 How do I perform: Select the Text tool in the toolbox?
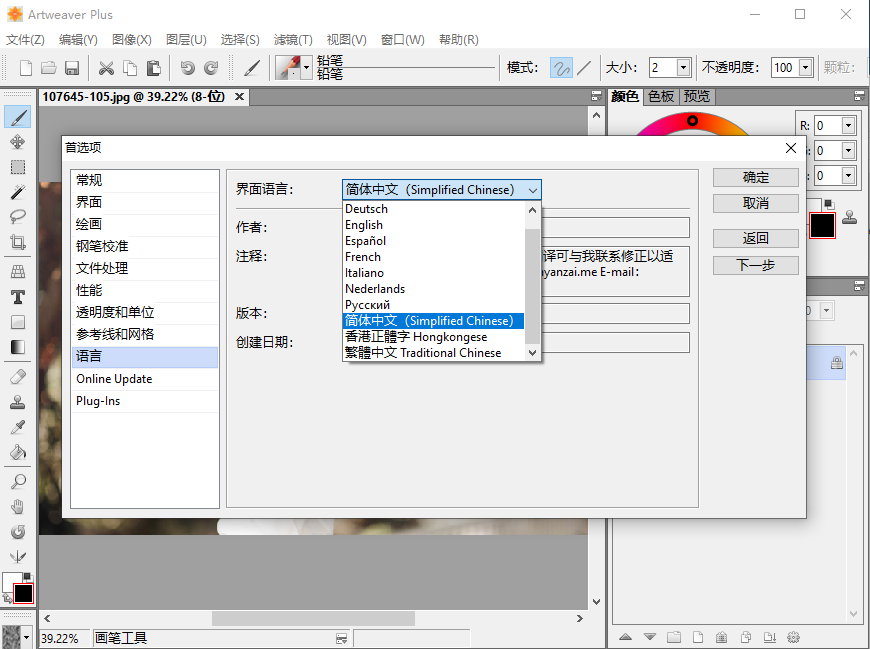coord(17,297)
